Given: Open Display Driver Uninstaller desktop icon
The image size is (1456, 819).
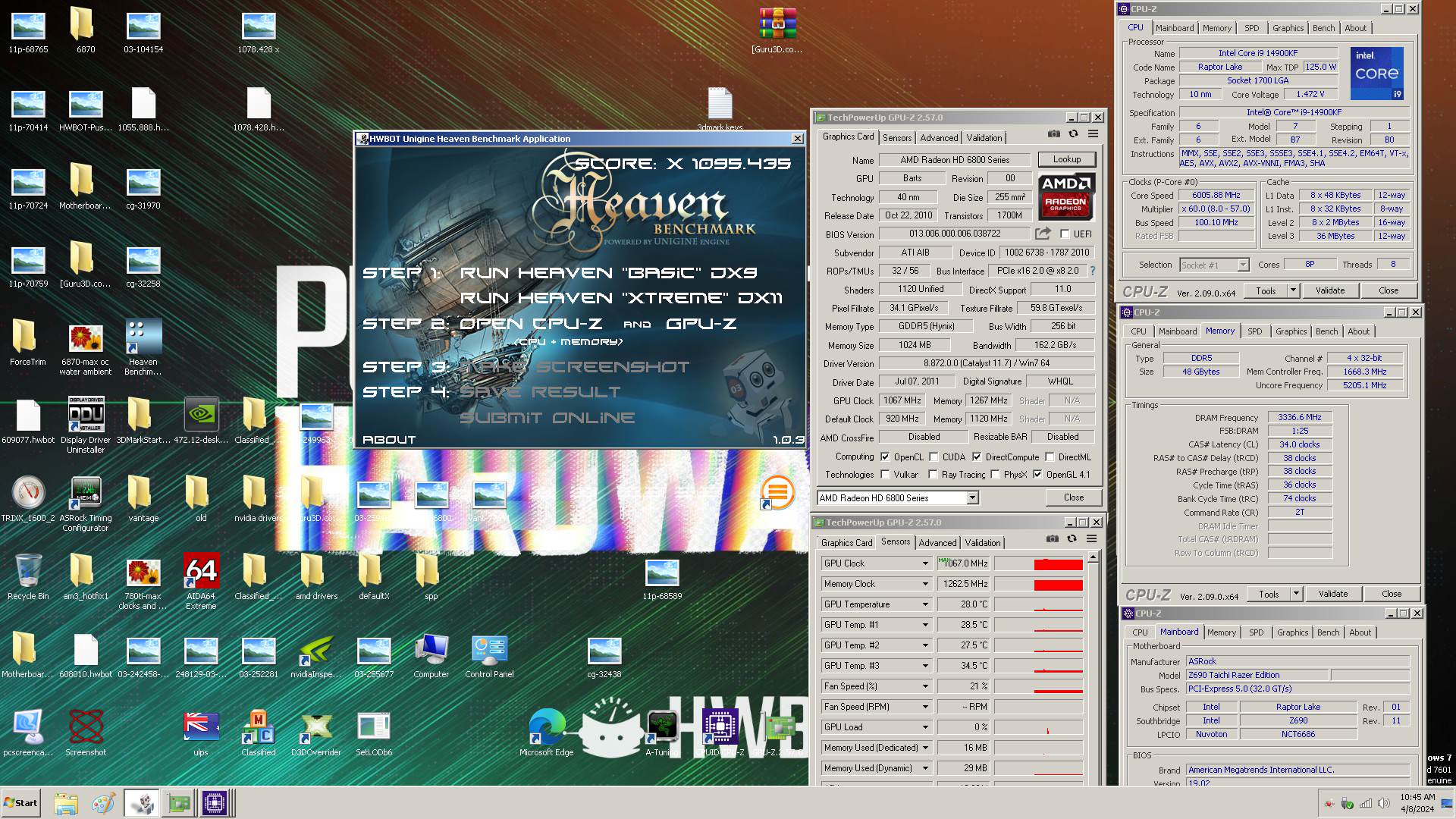Looking at the screenshot, I should [86, 425].
